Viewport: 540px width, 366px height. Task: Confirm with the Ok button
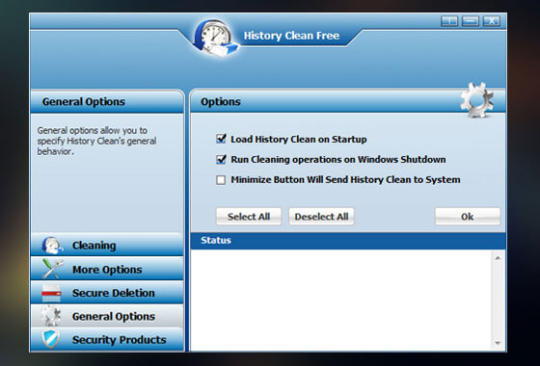[468, 217]
